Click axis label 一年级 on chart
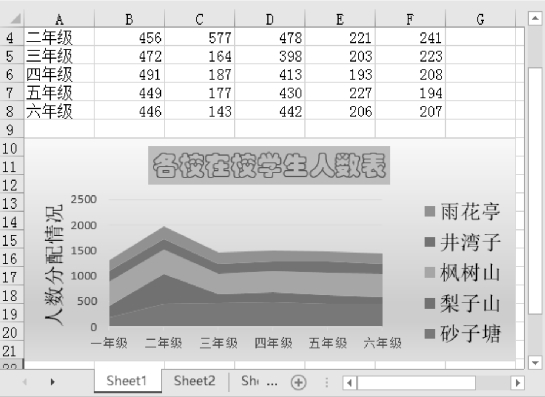This screenshot has width=545, height=397. pyautogui.click(x=109, y=343)
